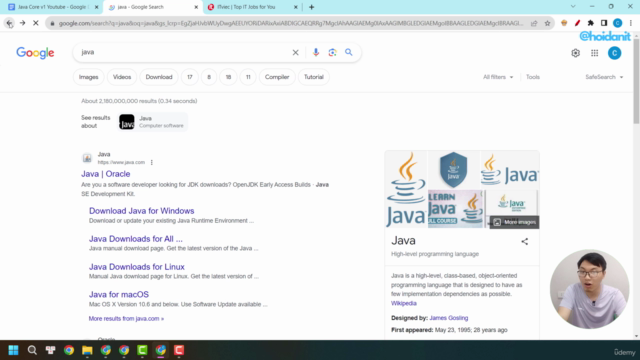Open Google account avatar on the page
640x360 pixels.
[614, 53]
